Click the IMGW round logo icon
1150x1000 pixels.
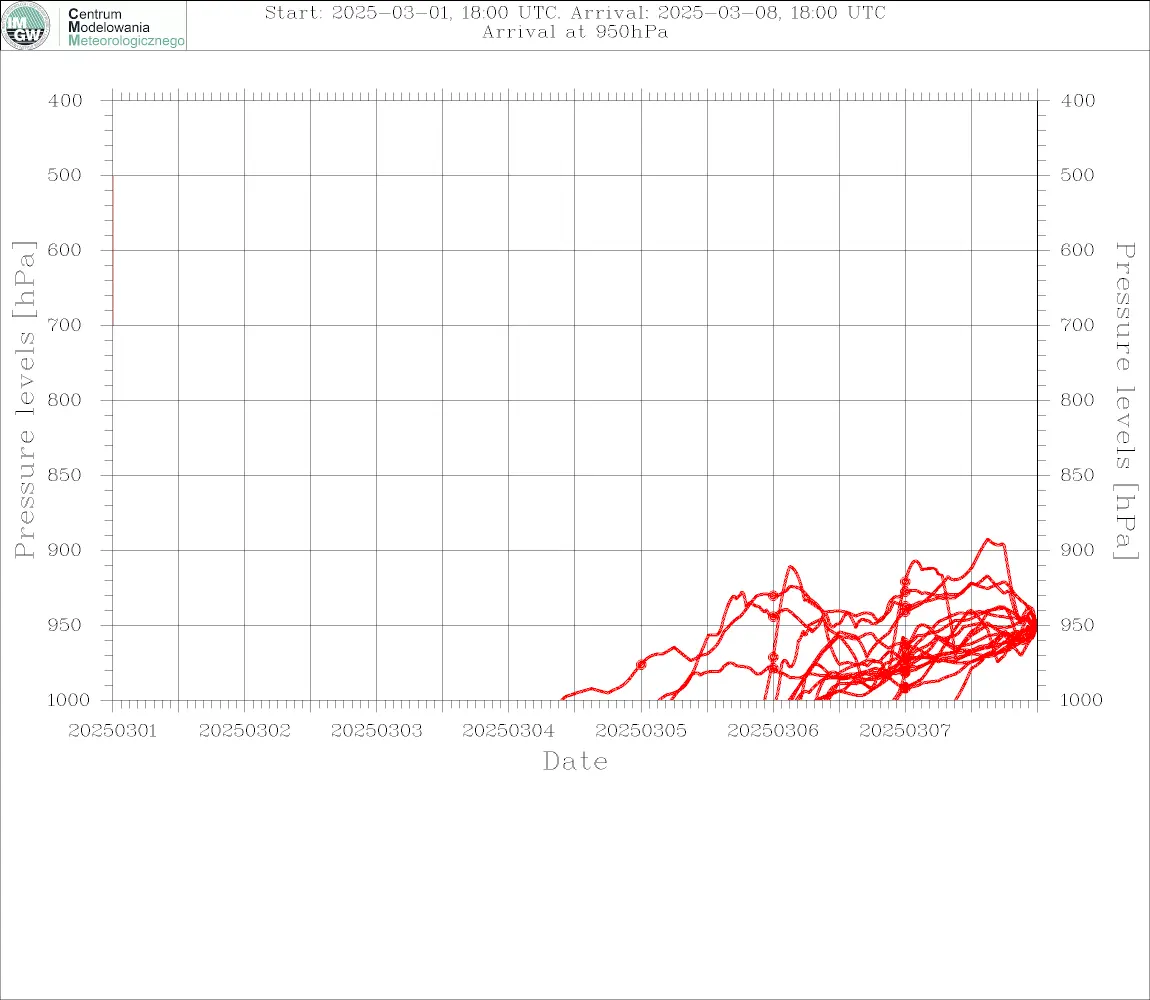tap(26, 26)
